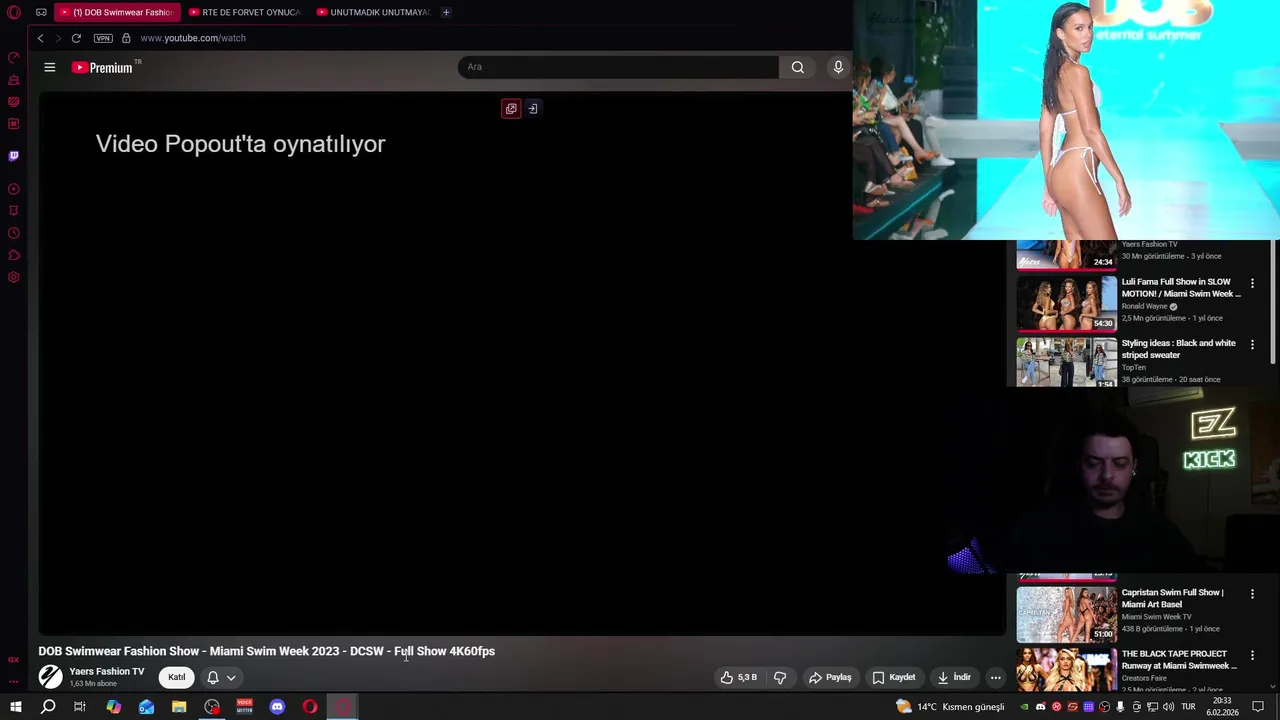
Task: Open Windows notification center
Action: click(1258, 707)
